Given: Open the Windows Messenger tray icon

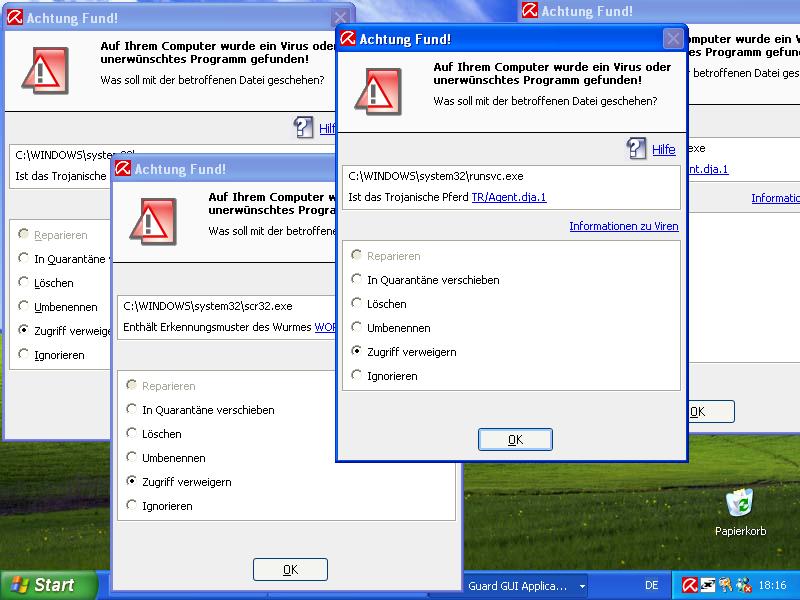Looking at the screenshot, I should click(x=743, y=585).
